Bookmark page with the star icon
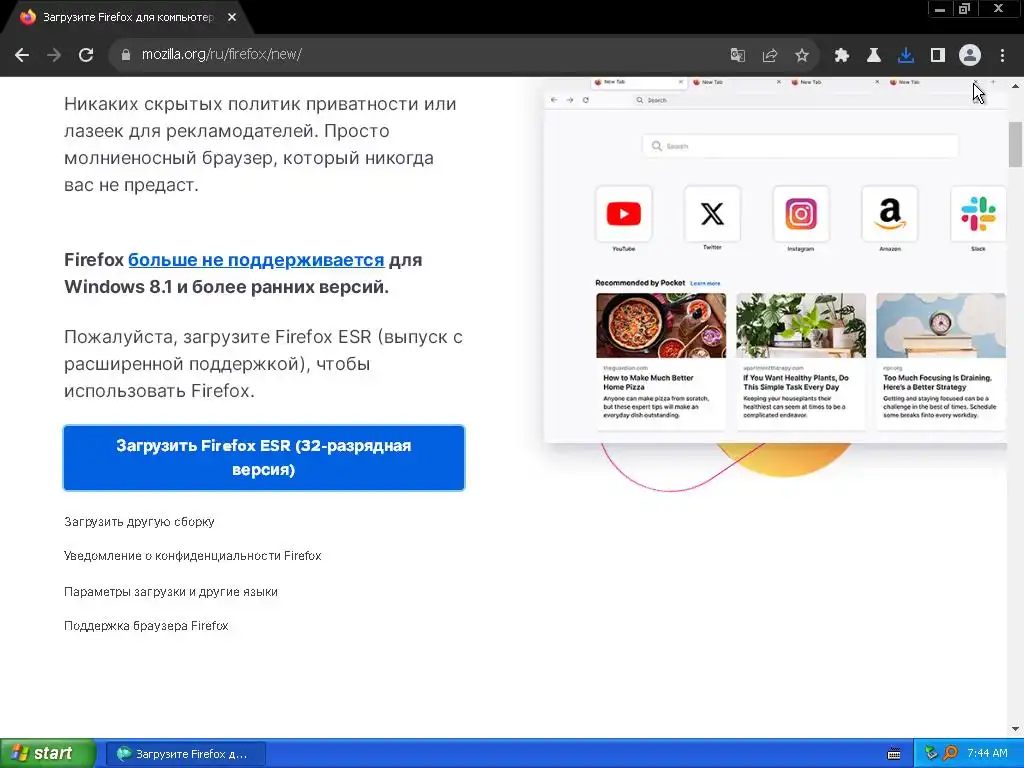Image resolution: width=1024 pixels, height=768 pixels. pos(802,55)
